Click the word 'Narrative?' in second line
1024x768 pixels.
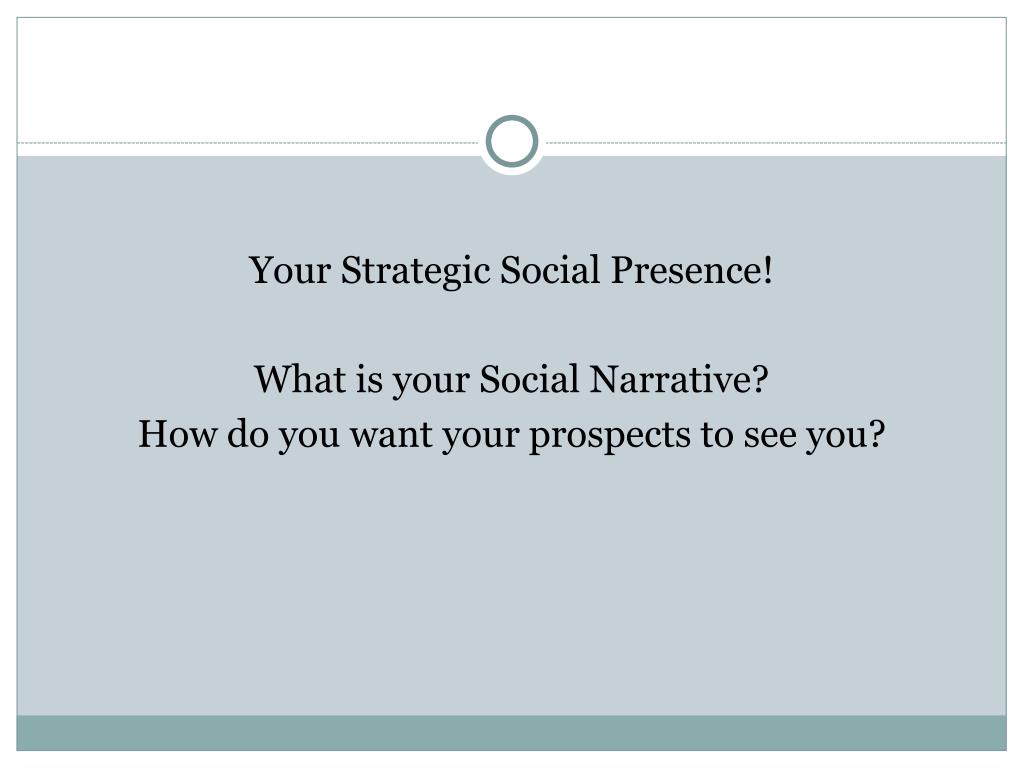click(679, 379)
